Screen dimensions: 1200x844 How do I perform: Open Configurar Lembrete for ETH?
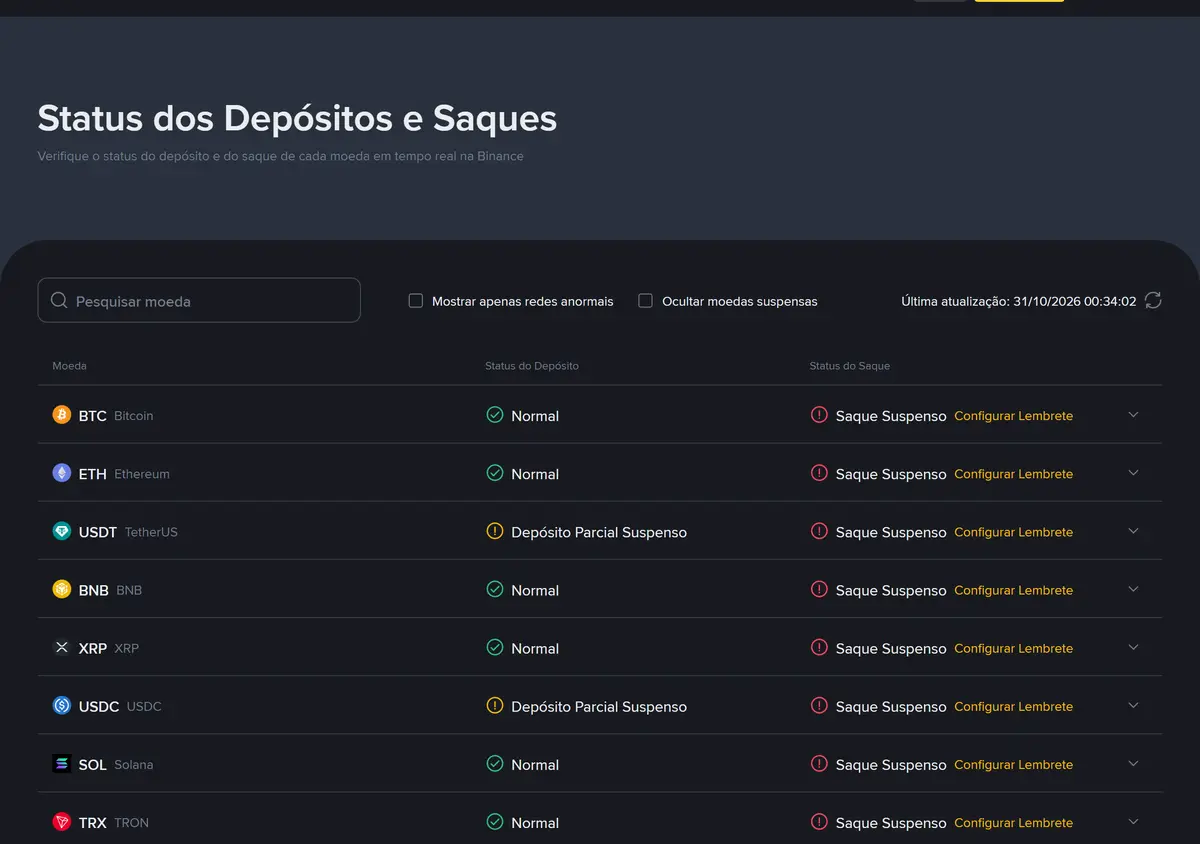pyautogui.click(x=1013, y=474)
